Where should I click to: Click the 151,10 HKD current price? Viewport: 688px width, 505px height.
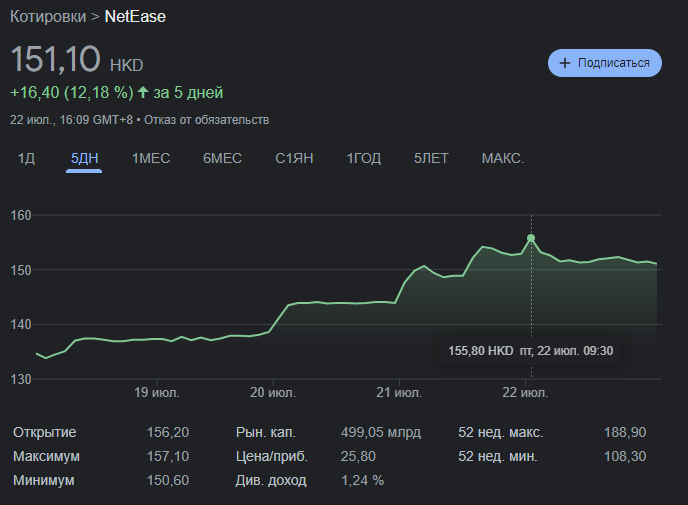click(76, 60)
